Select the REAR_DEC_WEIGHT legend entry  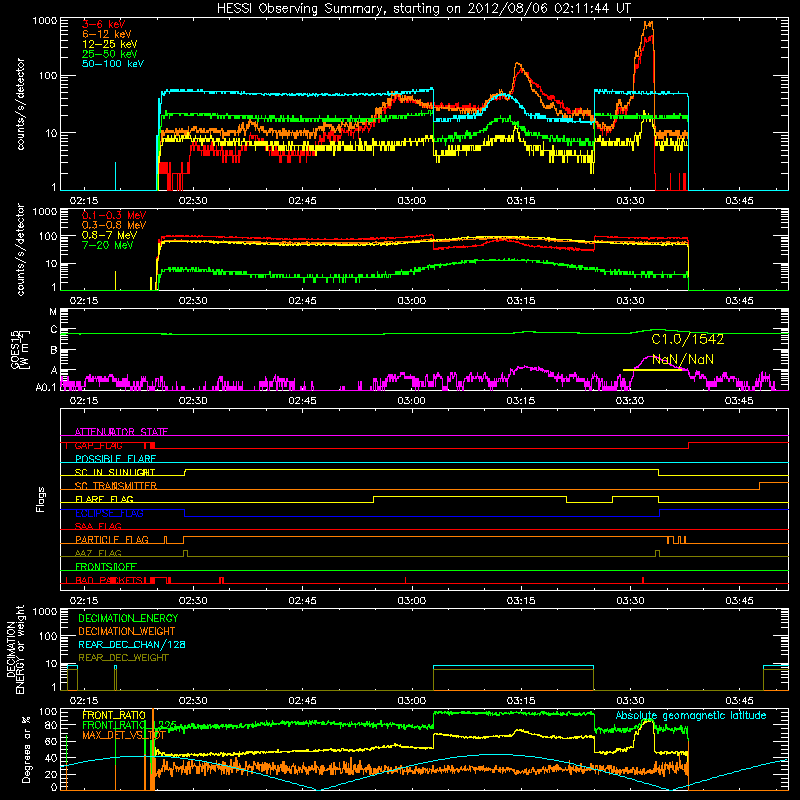(123, 658)
